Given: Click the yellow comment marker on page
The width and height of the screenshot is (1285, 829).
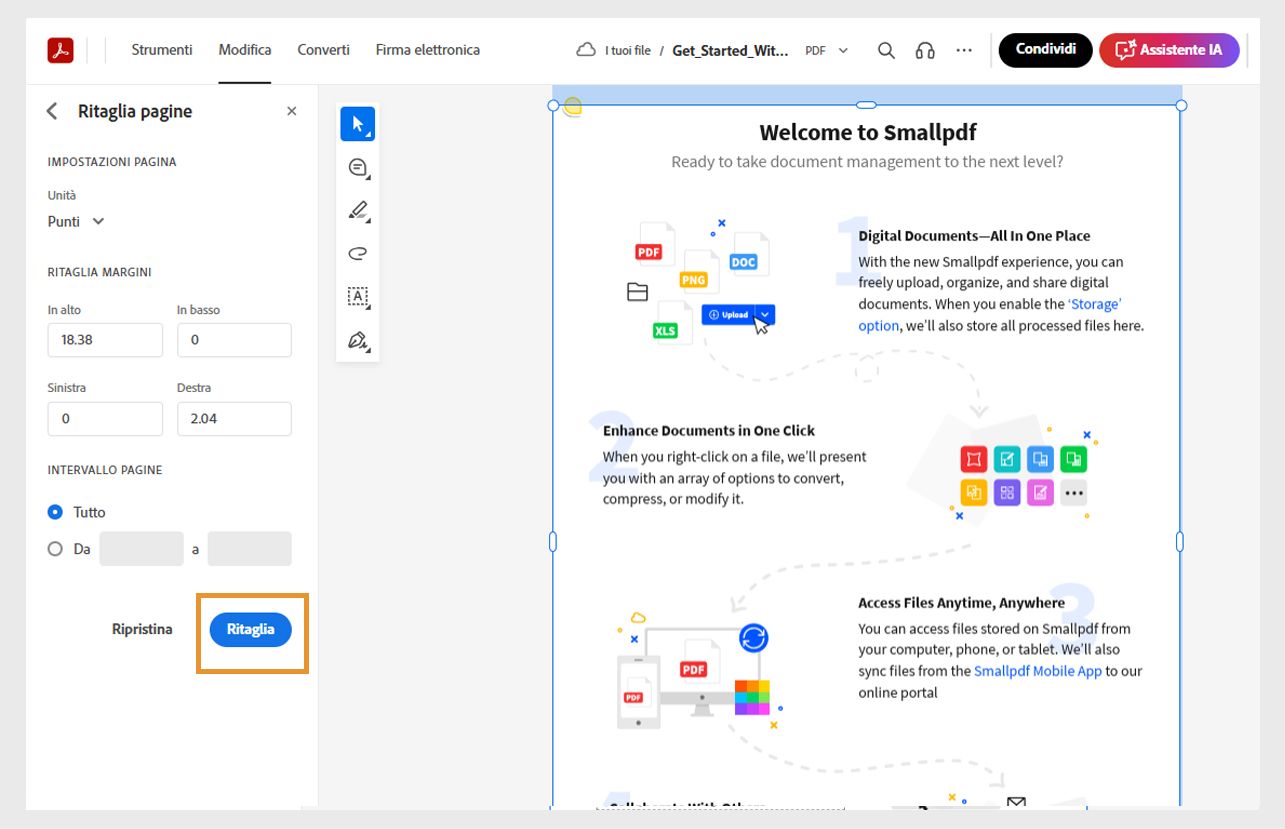Looking at the screenshot, I should click(x=572, y=106).
